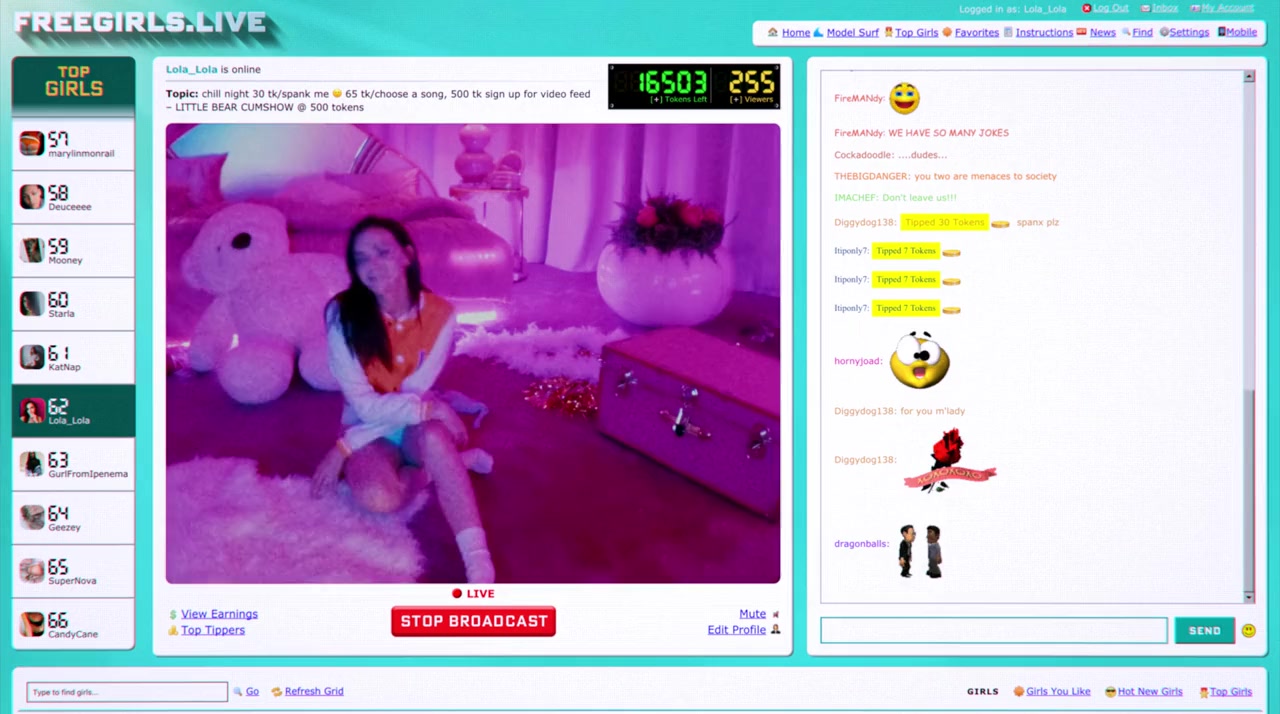This screenshot has height=714, width=1280.
Task: Click the View Earnings dollar icon
Action: pos(173,614)
